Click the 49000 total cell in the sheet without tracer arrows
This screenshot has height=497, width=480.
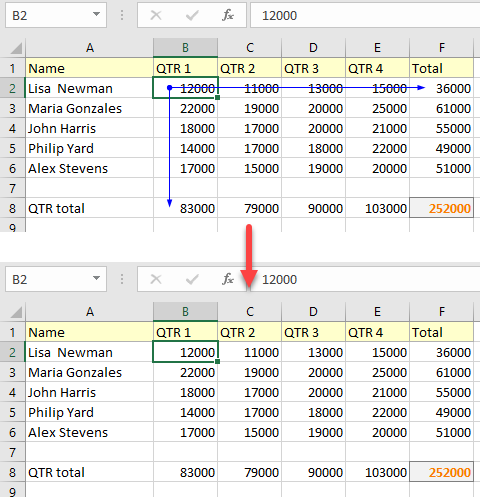[442, 412]
